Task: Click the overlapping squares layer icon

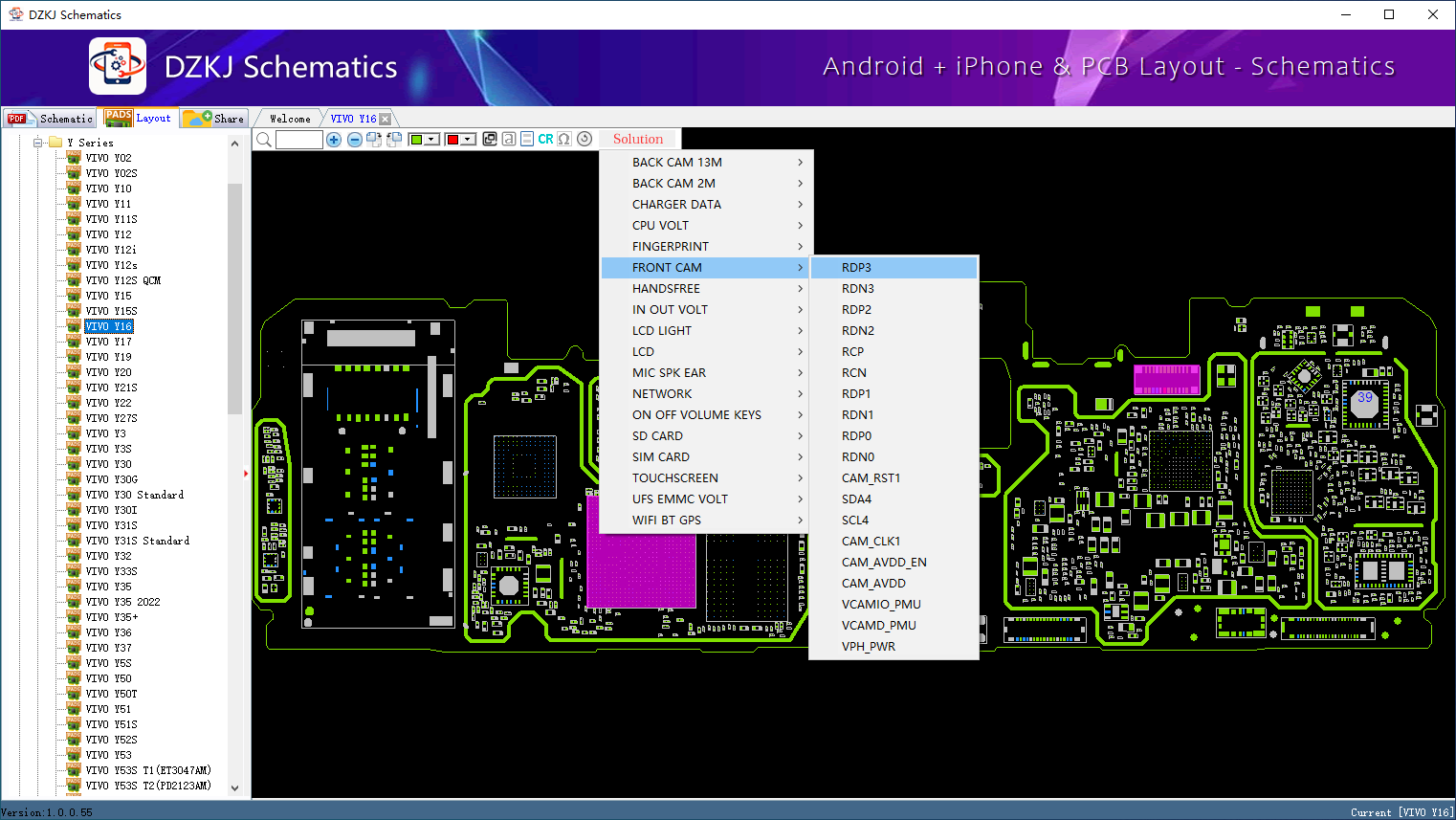Action: 490,140
